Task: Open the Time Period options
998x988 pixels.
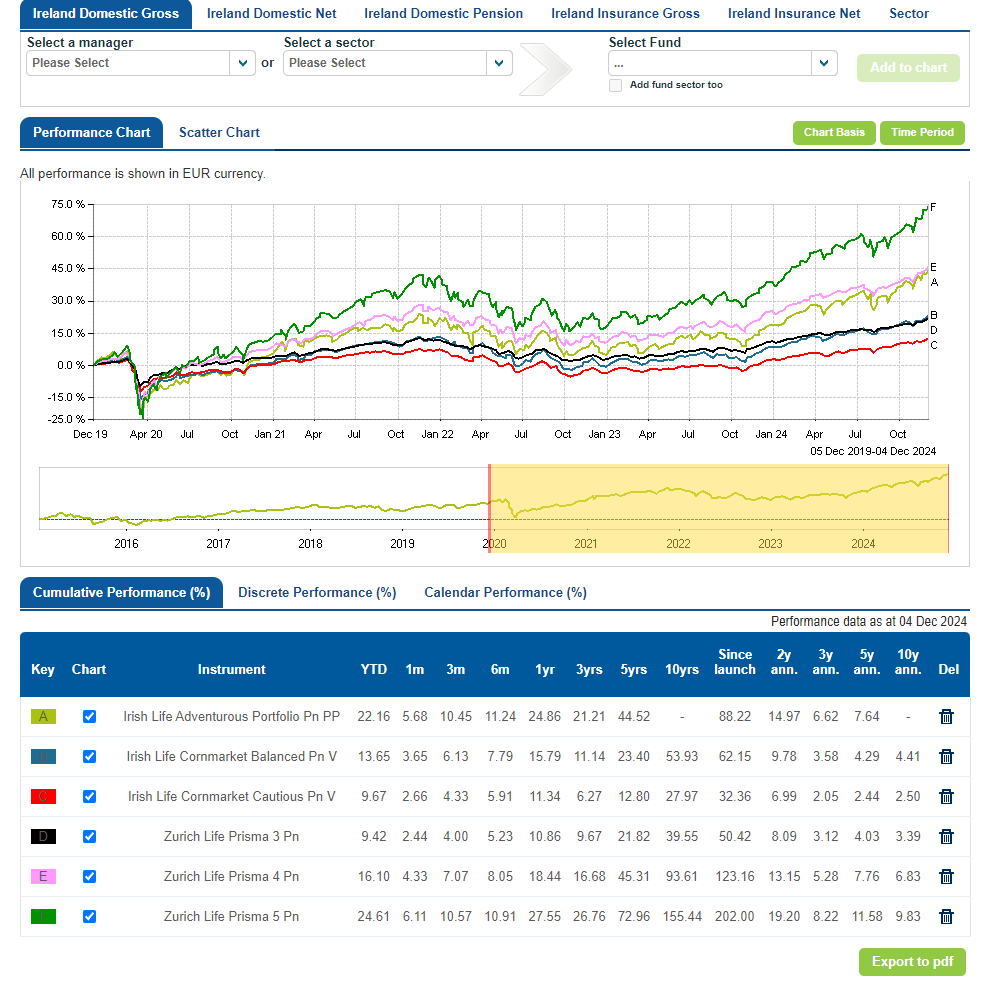Action: (922, 133)
